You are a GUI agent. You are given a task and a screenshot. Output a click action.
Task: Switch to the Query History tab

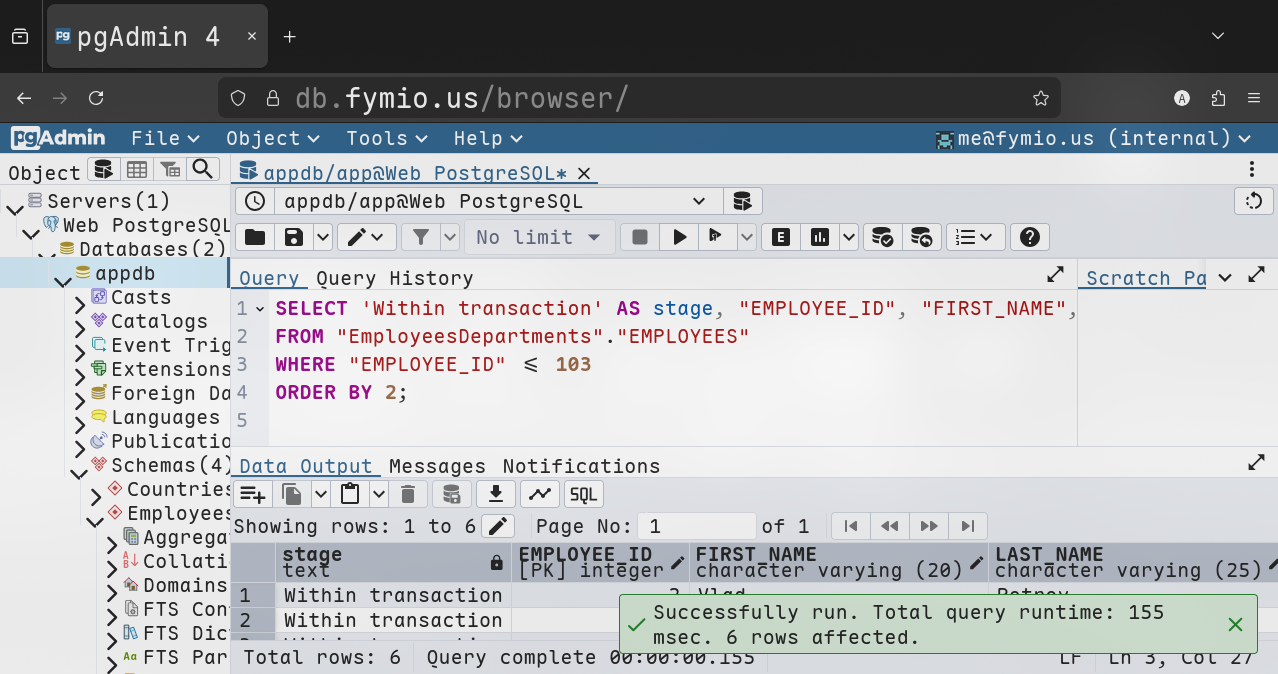pos(395,278)
